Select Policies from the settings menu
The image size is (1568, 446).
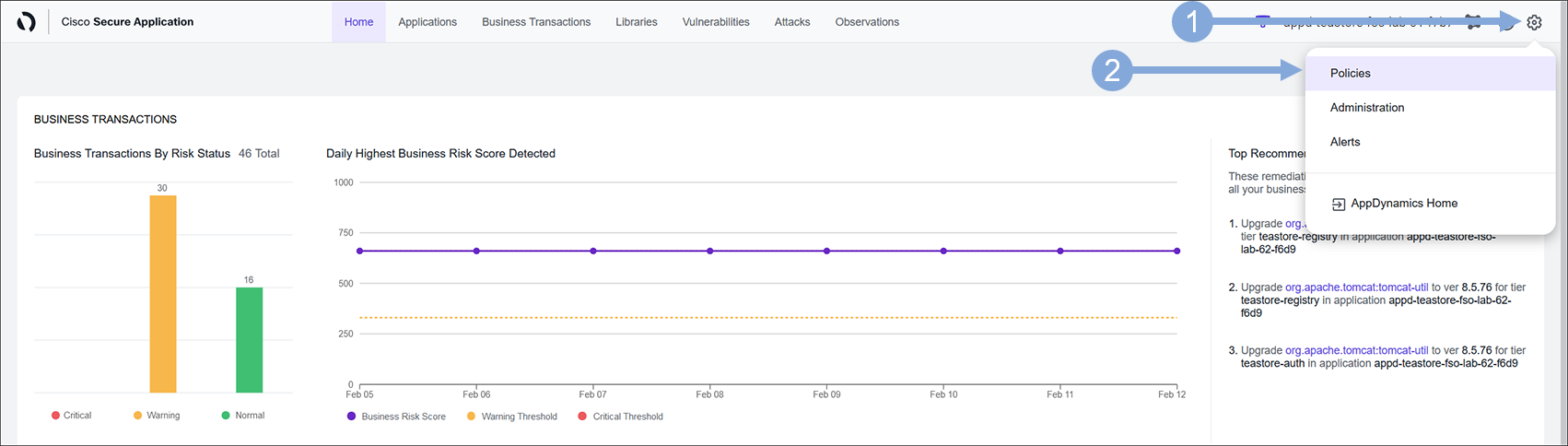click(1430, 73)
